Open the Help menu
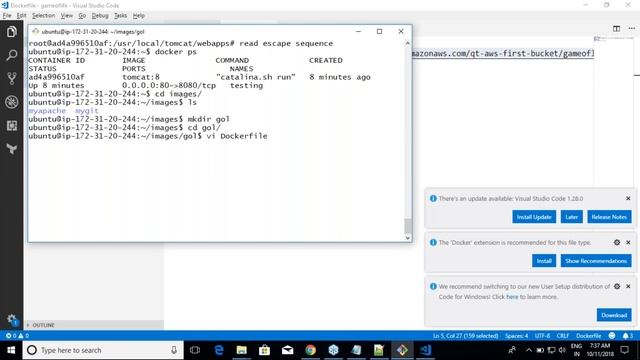This screenshot has width=640, height=360. click(139, 16)
